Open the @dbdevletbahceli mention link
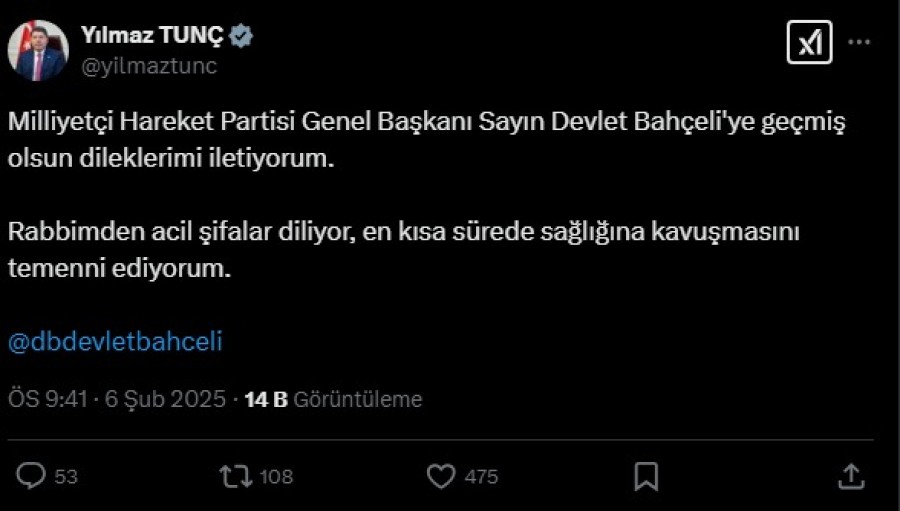The width and height of the screenshot is (900, 511). coord(115,341)
